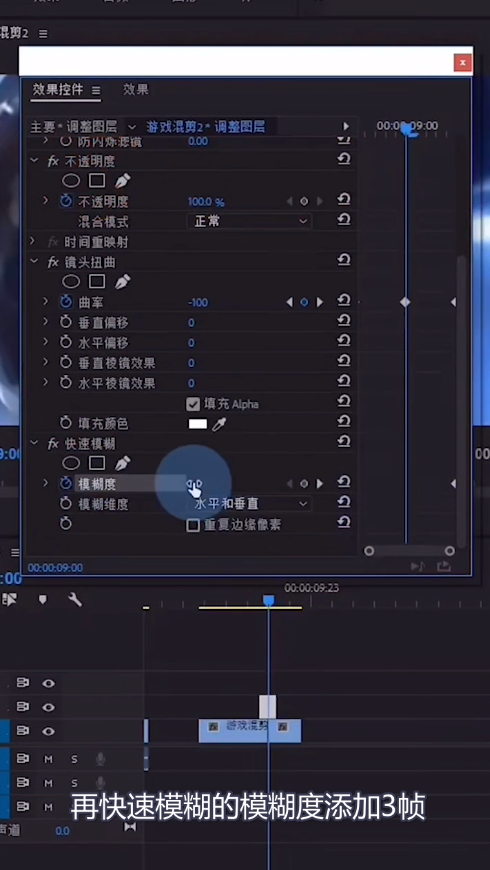Image resolution: width=490 pixels, height=870 pixels.
Task: Switch to the 效果控件 tab
Action: [x=58, y=89]
